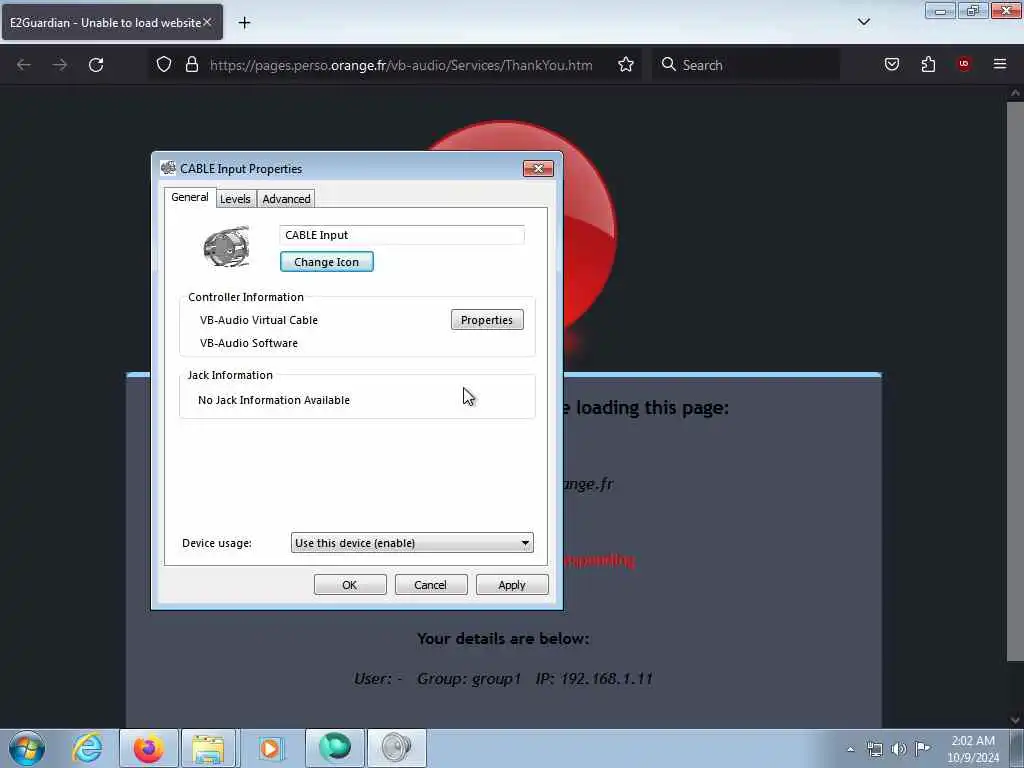Click the volume tray icon
This screenshot has height=768, width=1024.
[899, 749]
